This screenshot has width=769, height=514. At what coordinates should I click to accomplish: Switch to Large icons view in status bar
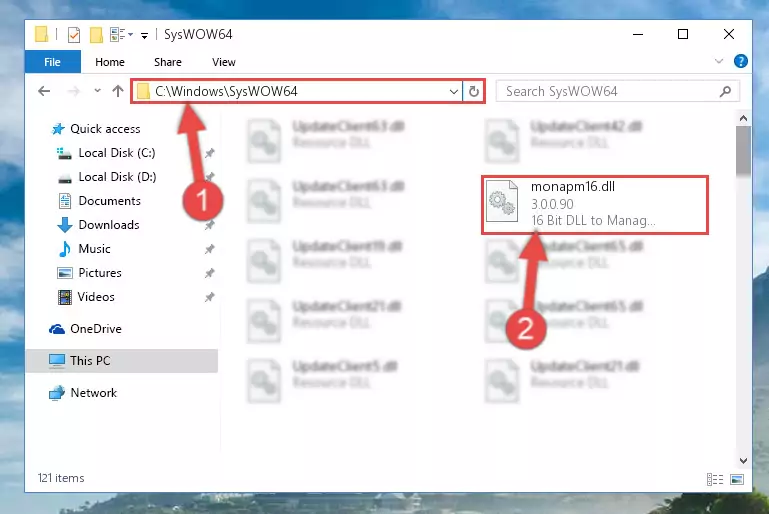(737, 479)
